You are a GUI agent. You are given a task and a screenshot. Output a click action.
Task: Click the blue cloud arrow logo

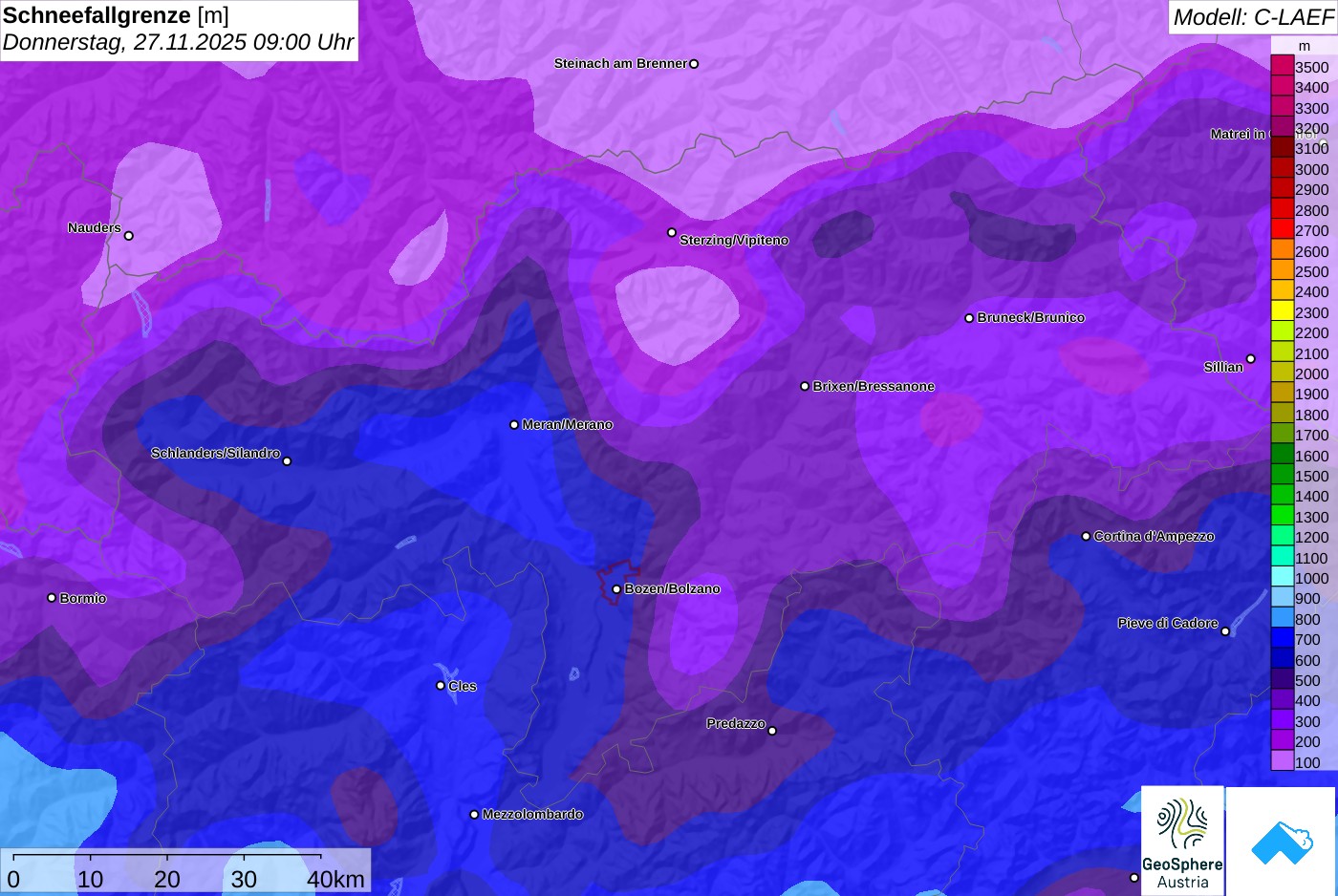coord(1281,842)
